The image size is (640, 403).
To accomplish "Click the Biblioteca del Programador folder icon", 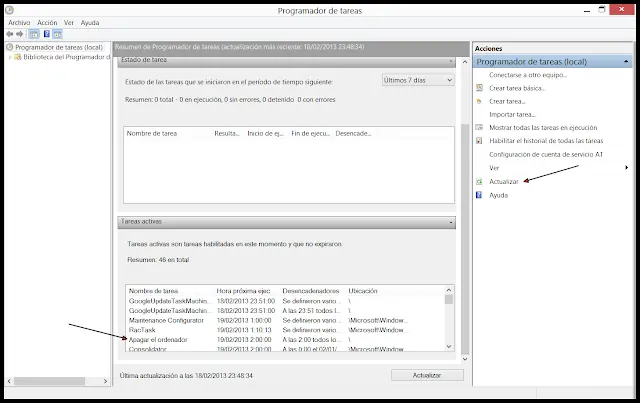I will (18, 57).
